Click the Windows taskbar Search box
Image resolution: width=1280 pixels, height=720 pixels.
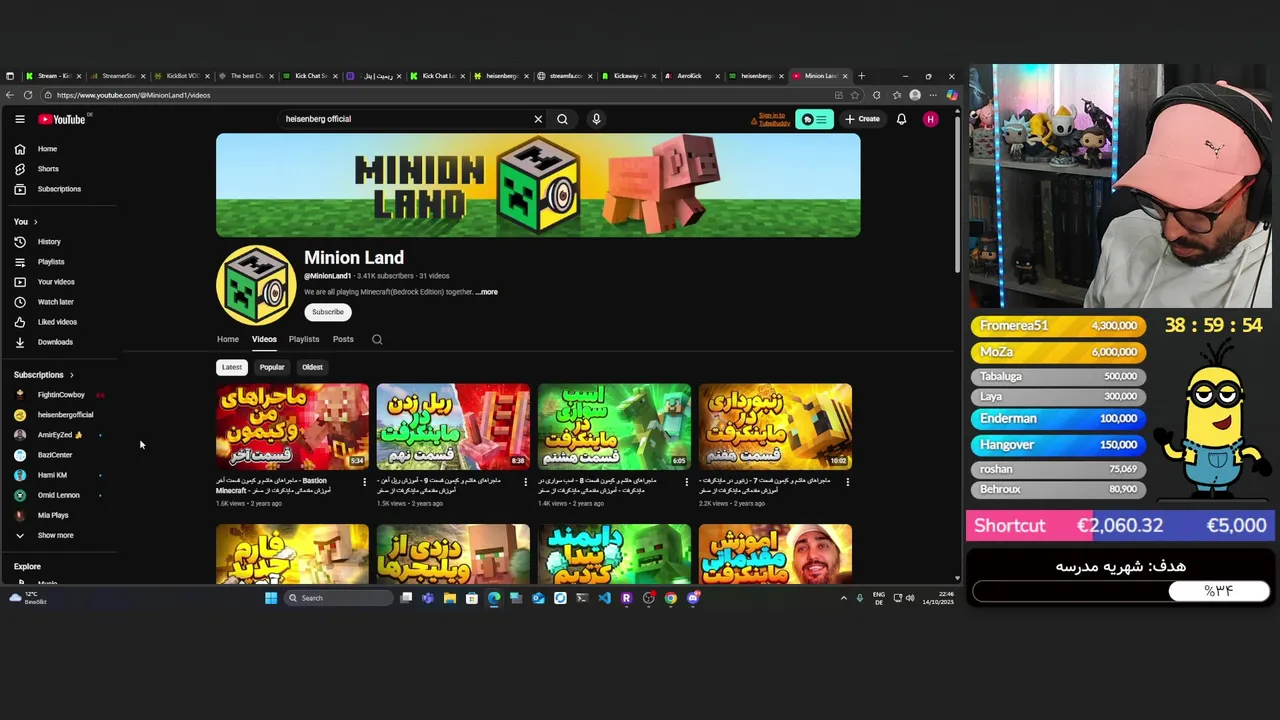(338, 598)
